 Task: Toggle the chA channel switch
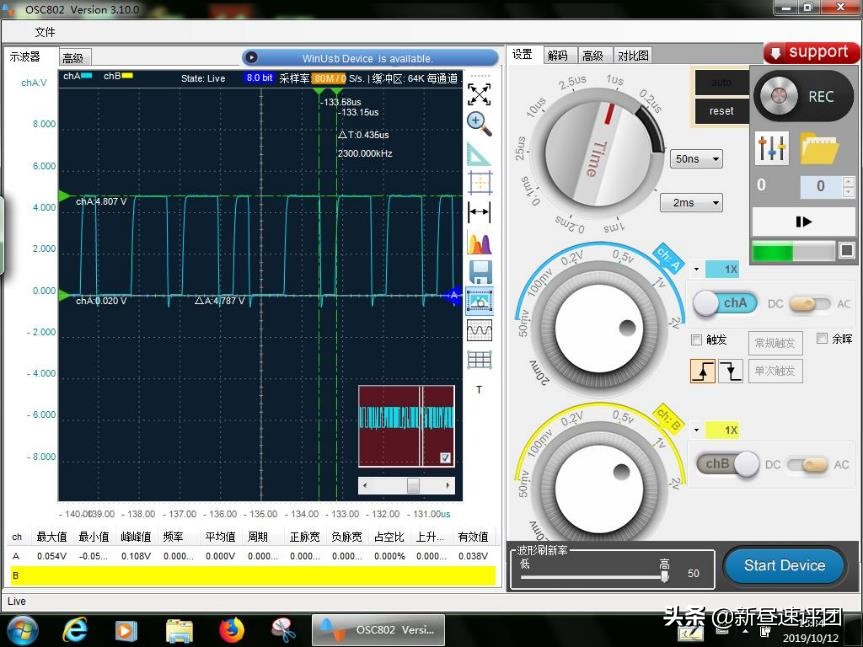coord(723,303)
